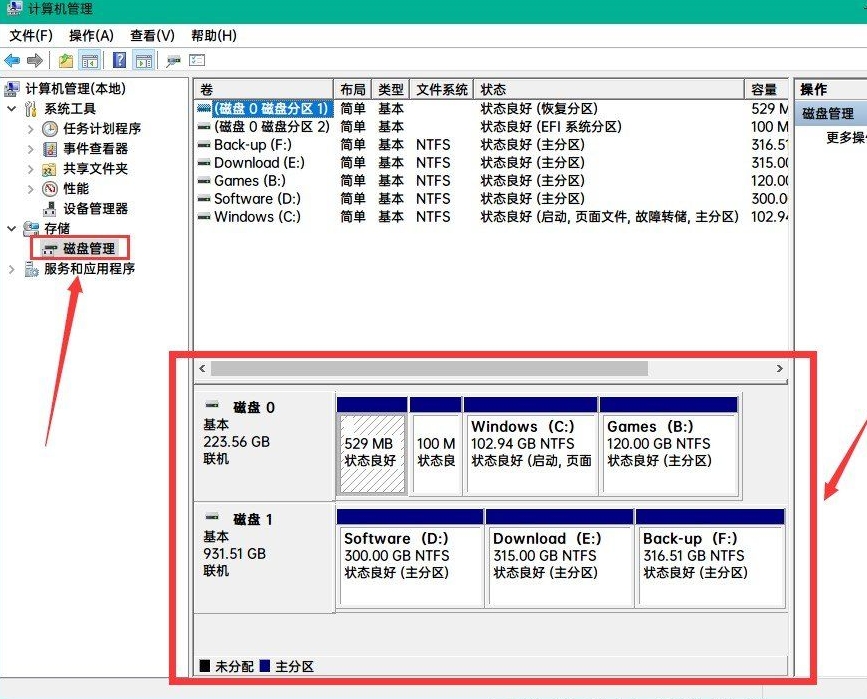This screenshot has width=867, height=699.
Task: Open the 操作(A) menu
Action: click(91, 36)
